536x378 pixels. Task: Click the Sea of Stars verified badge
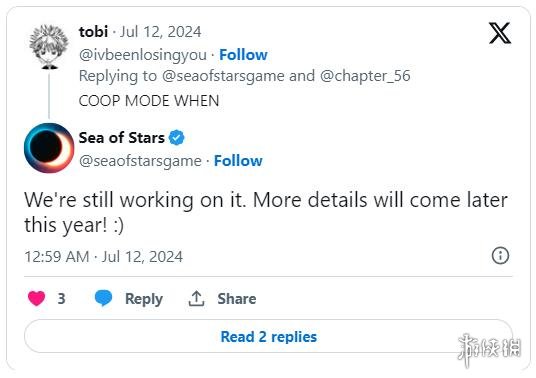177,138
